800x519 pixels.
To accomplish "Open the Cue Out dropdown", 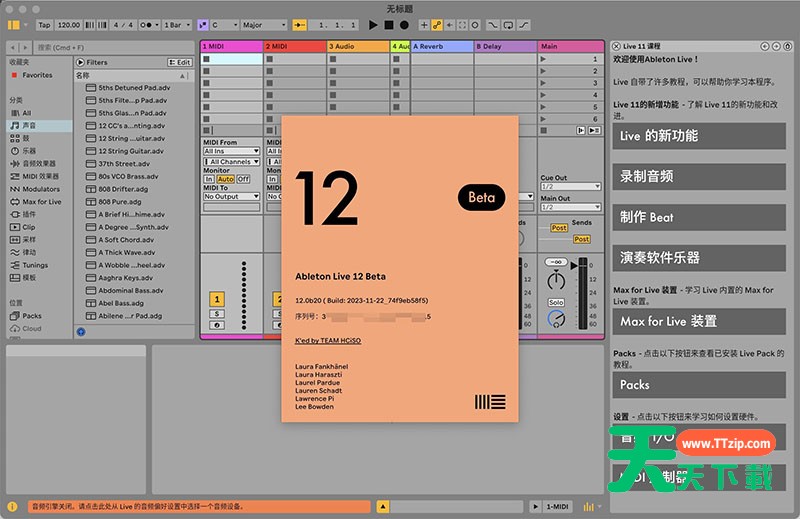I will (x=571, y=187).
